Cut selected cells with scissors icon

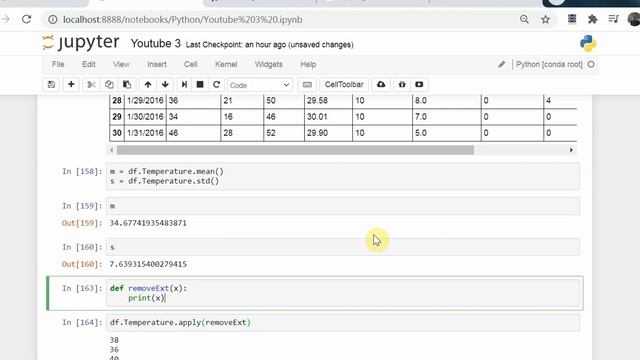[x=91, y=84]
